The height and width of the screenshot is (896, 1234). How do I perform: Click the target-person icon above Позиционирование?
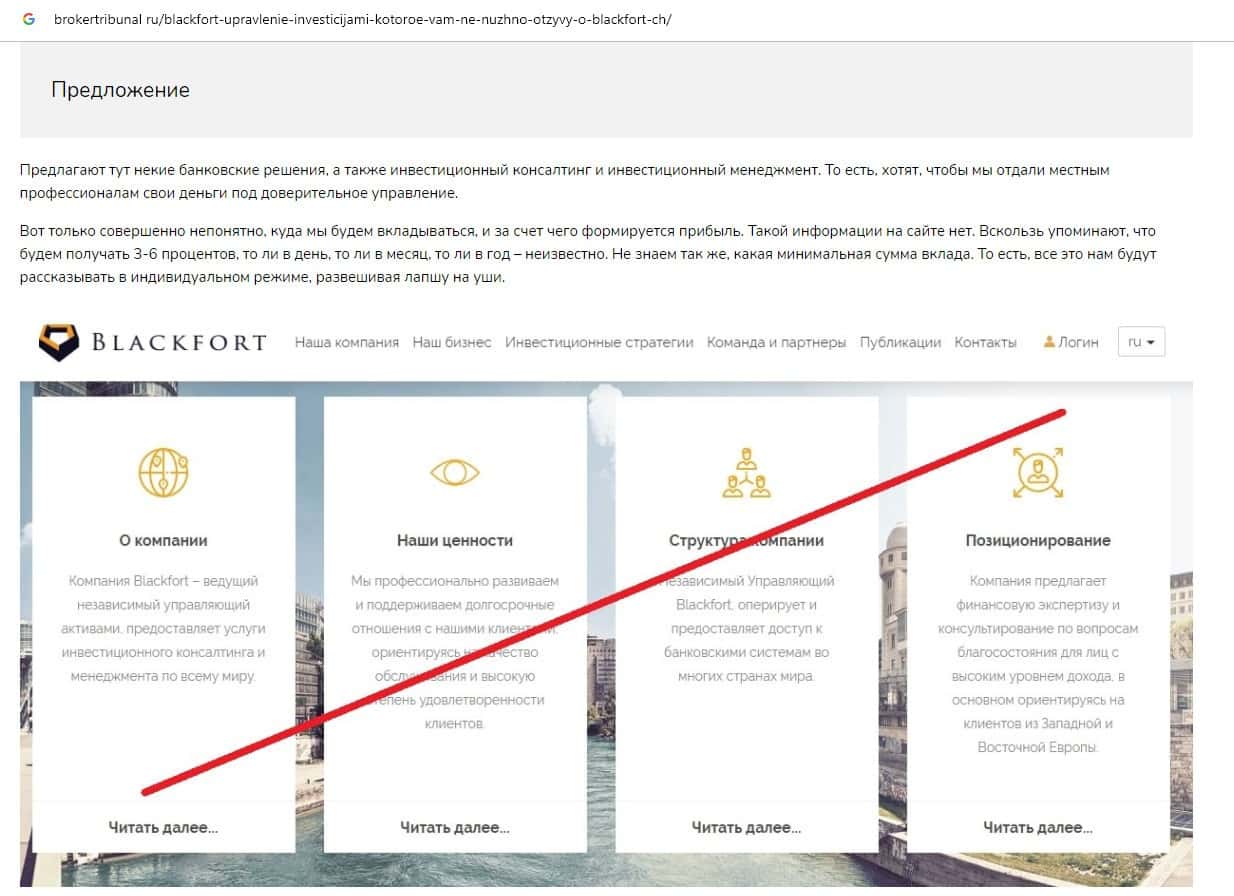(1038, 472)
